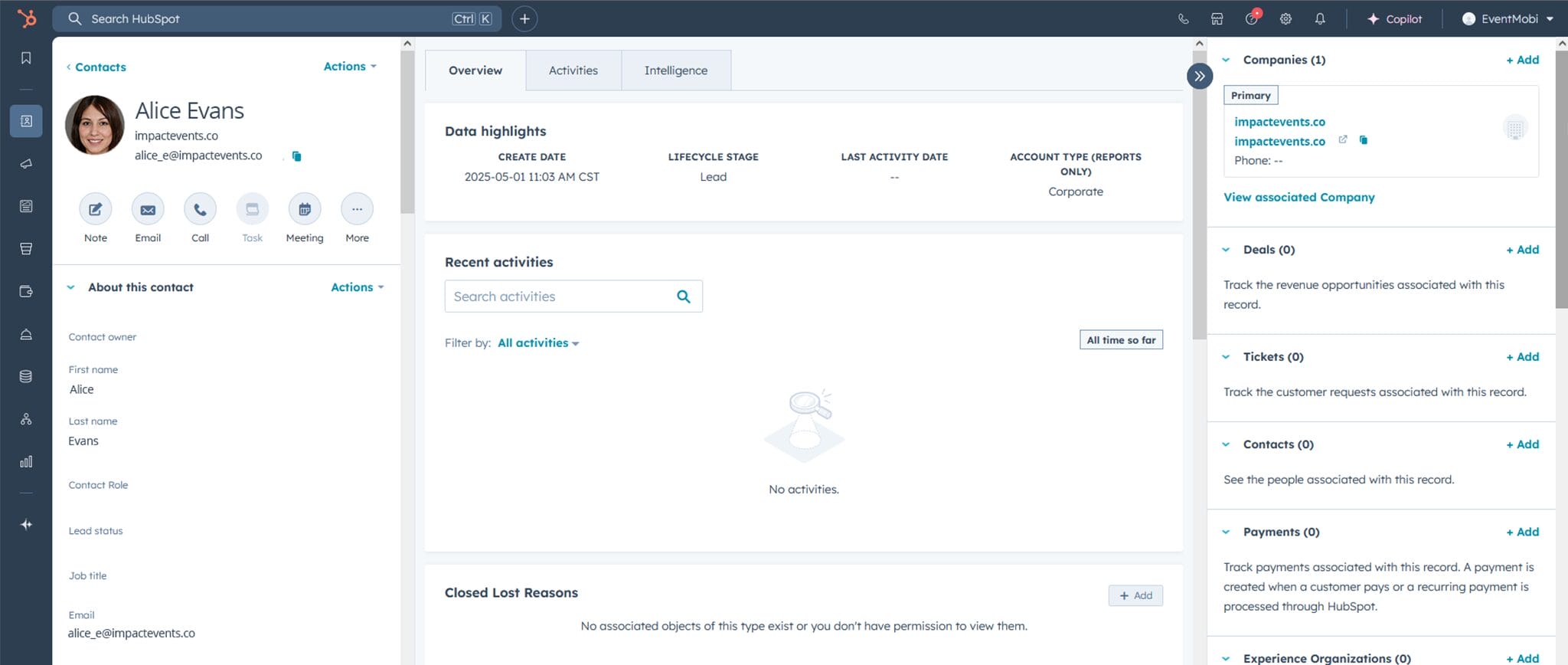Go back to Contacts list

96,67
